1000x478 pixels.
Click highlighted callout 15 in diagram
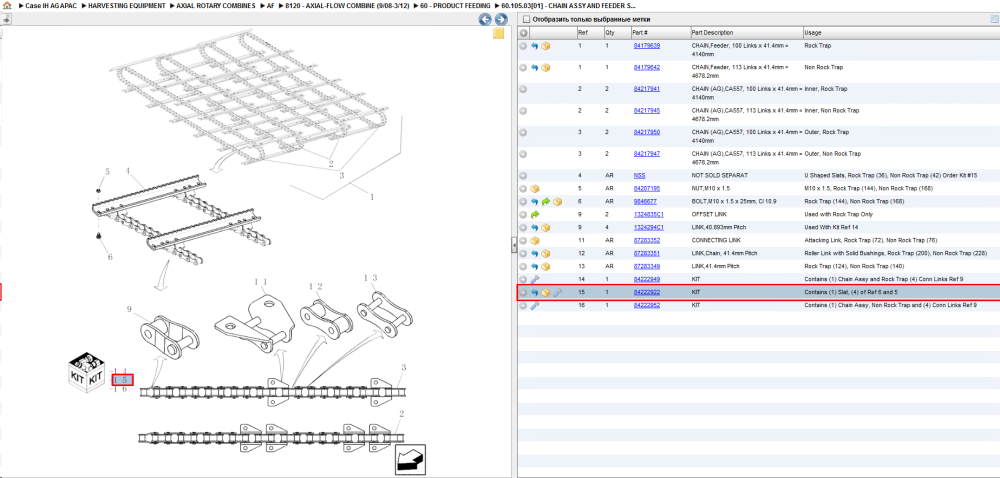(x=122, y=380)
